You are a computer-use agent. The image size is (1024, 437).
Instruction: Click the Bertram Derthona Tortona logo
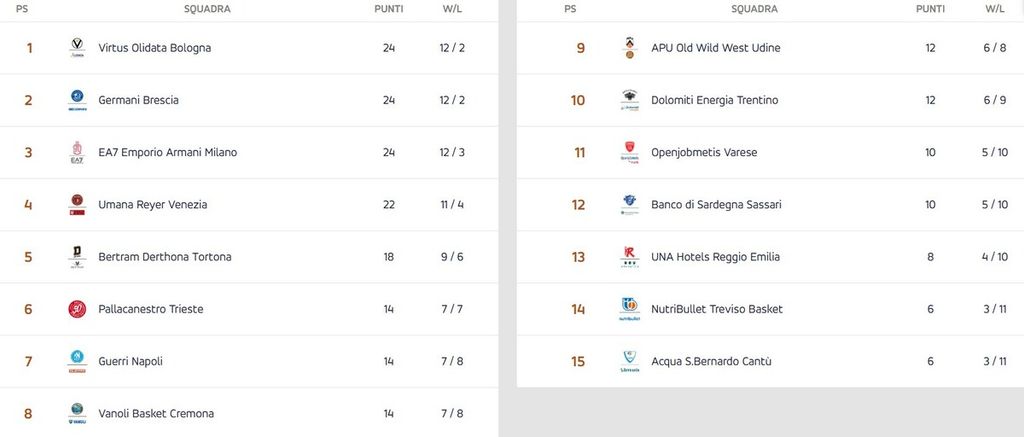[77, 257]
